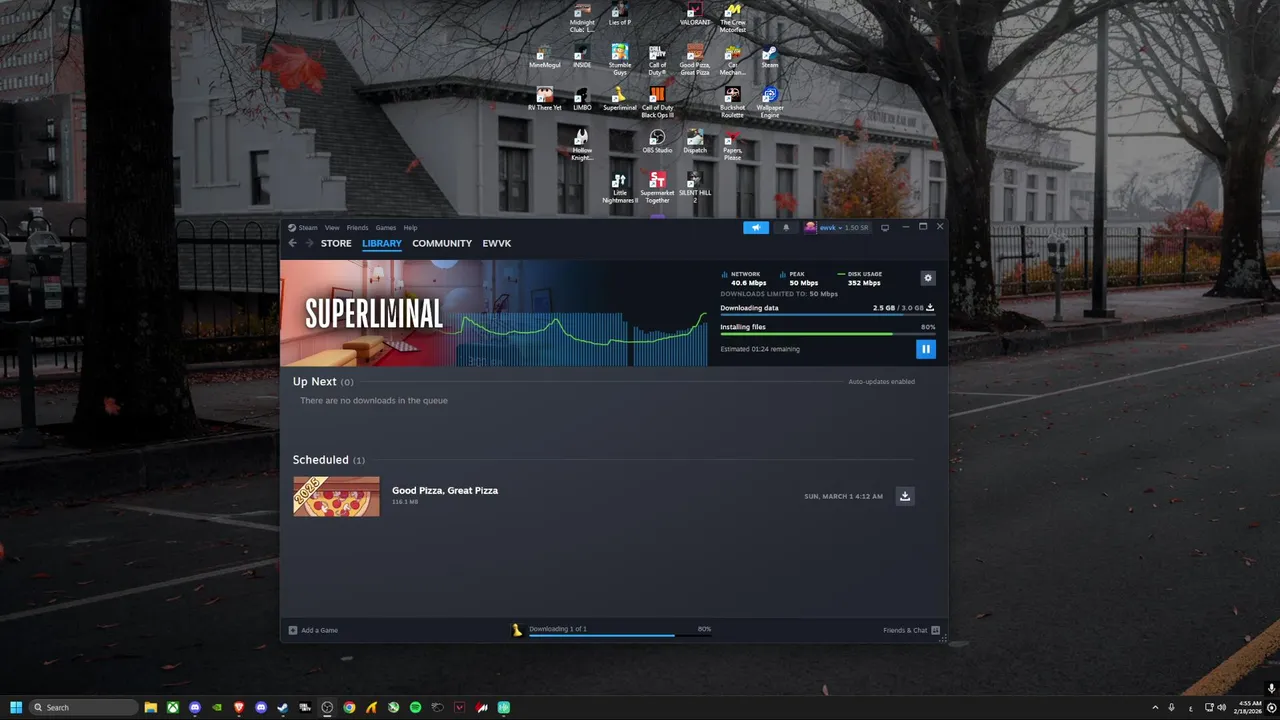The image size is (1280, 720).
Task: Click the taskbar Search box
Action: [x=85, y=707]
